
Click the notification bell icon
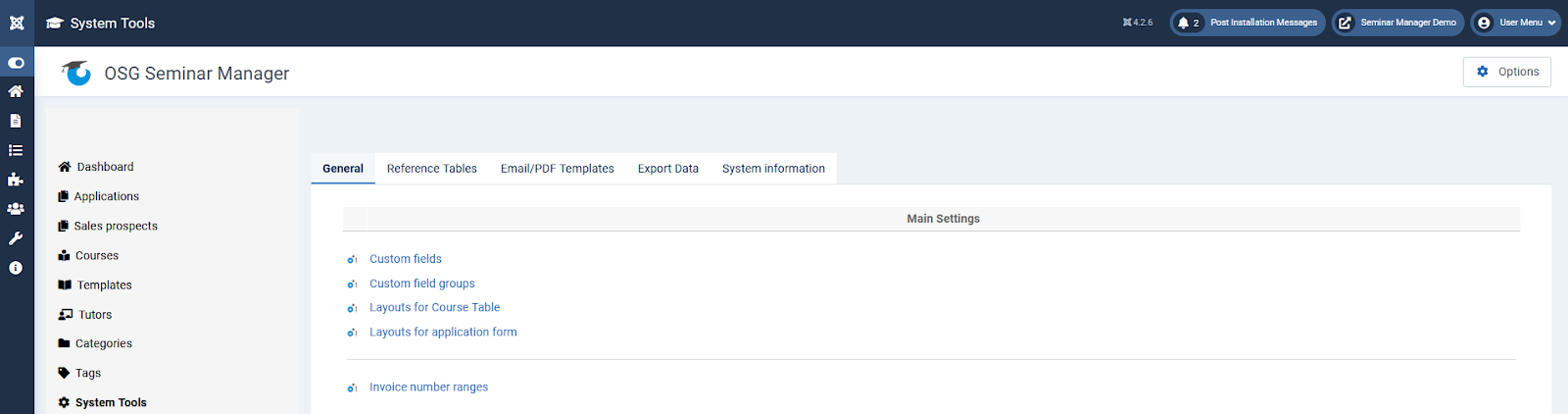pyautogui.click(x=1184, y=23)
